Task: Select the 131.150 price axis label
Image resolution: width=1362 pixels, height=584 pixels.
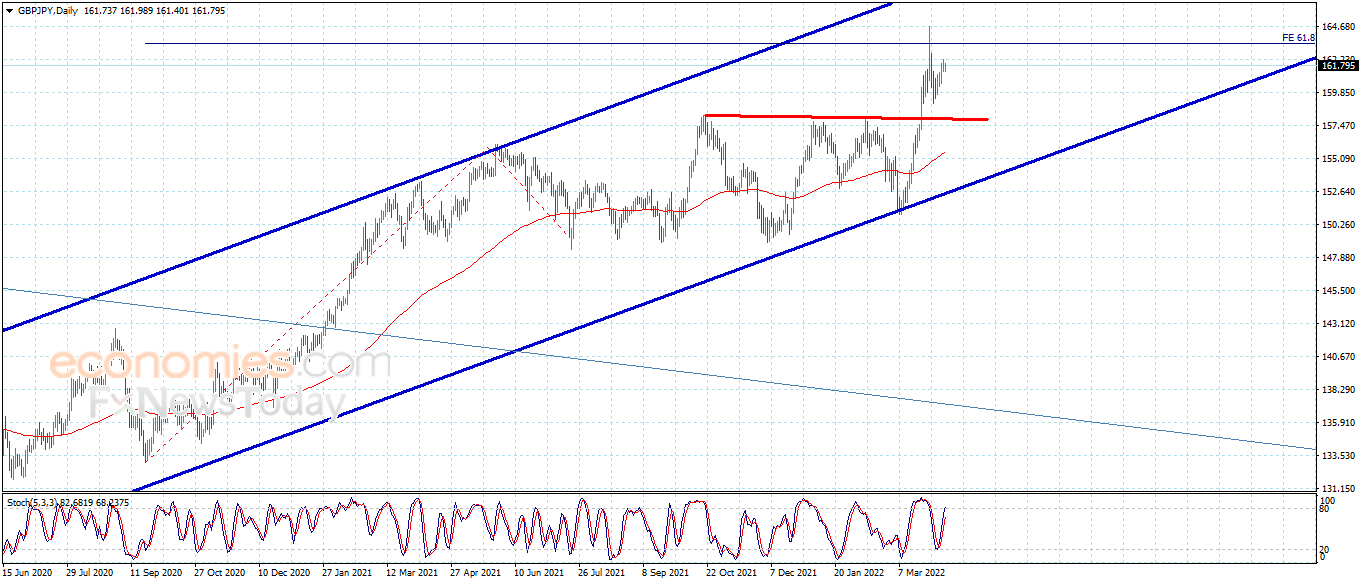Action: pyautogui.click(x=1338, y=488)
